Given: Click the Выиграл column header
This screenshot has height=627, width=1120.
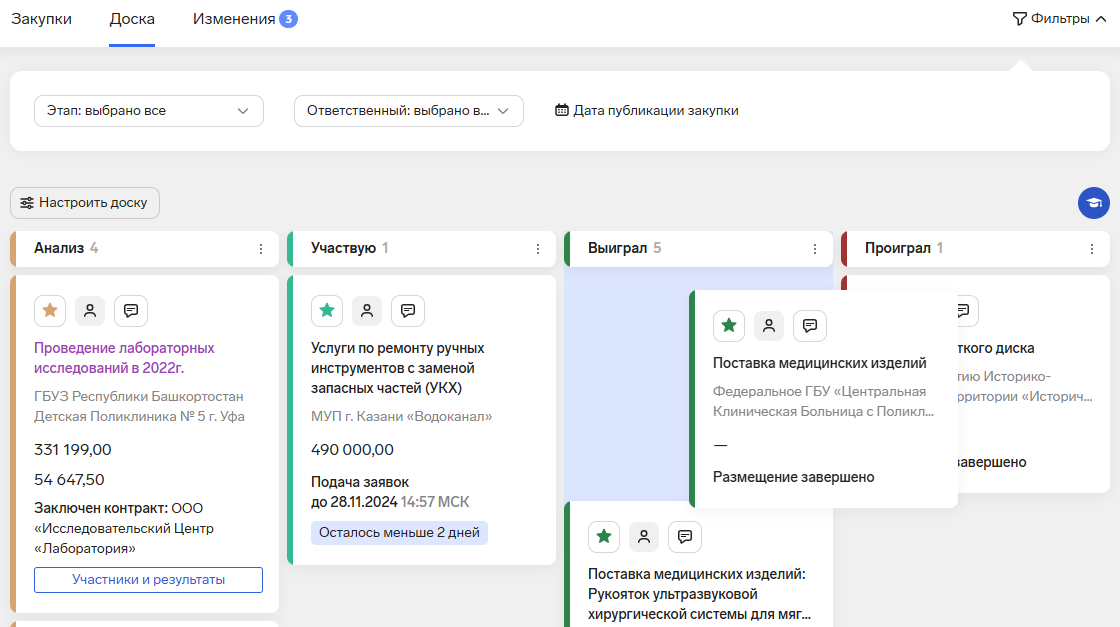Looking at the screenshot, I should pos(699,249).
